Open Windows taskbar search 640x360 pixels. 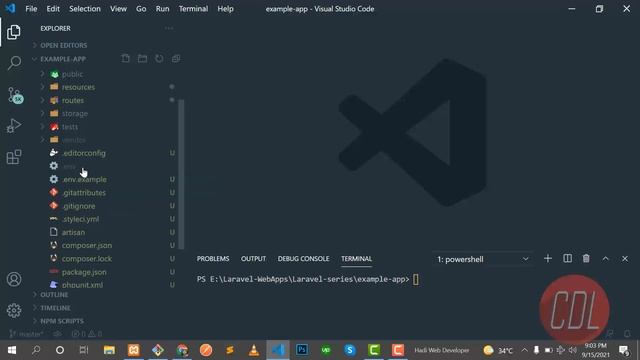coord(36,350)
